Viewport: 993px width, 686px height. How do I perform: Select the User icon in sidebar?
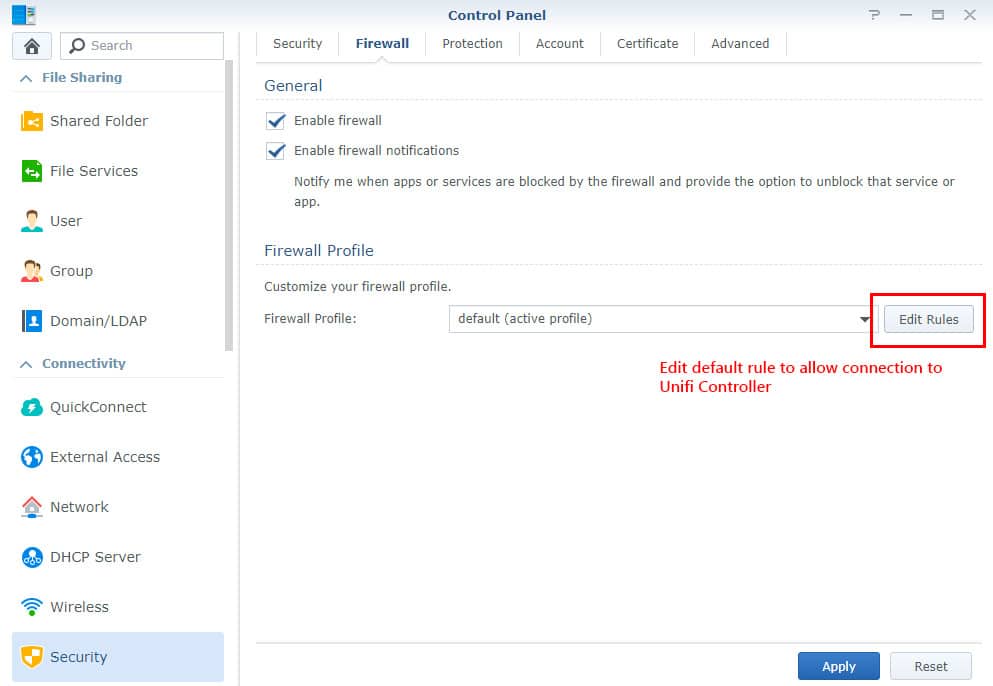pyautogui.click(x=32, y=221)
